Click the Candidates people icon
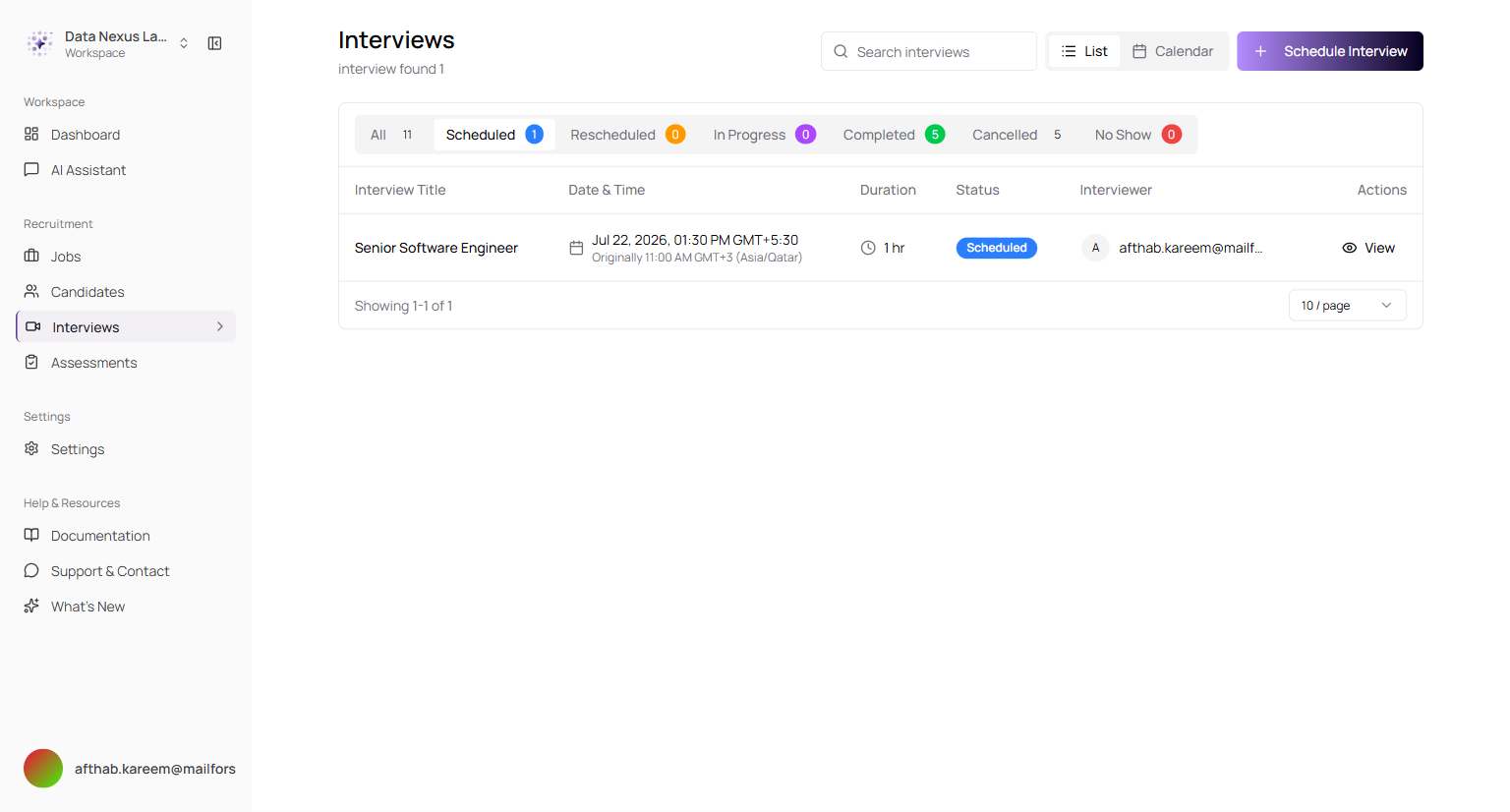This screenshot has width=1510, height=812. 31,291
